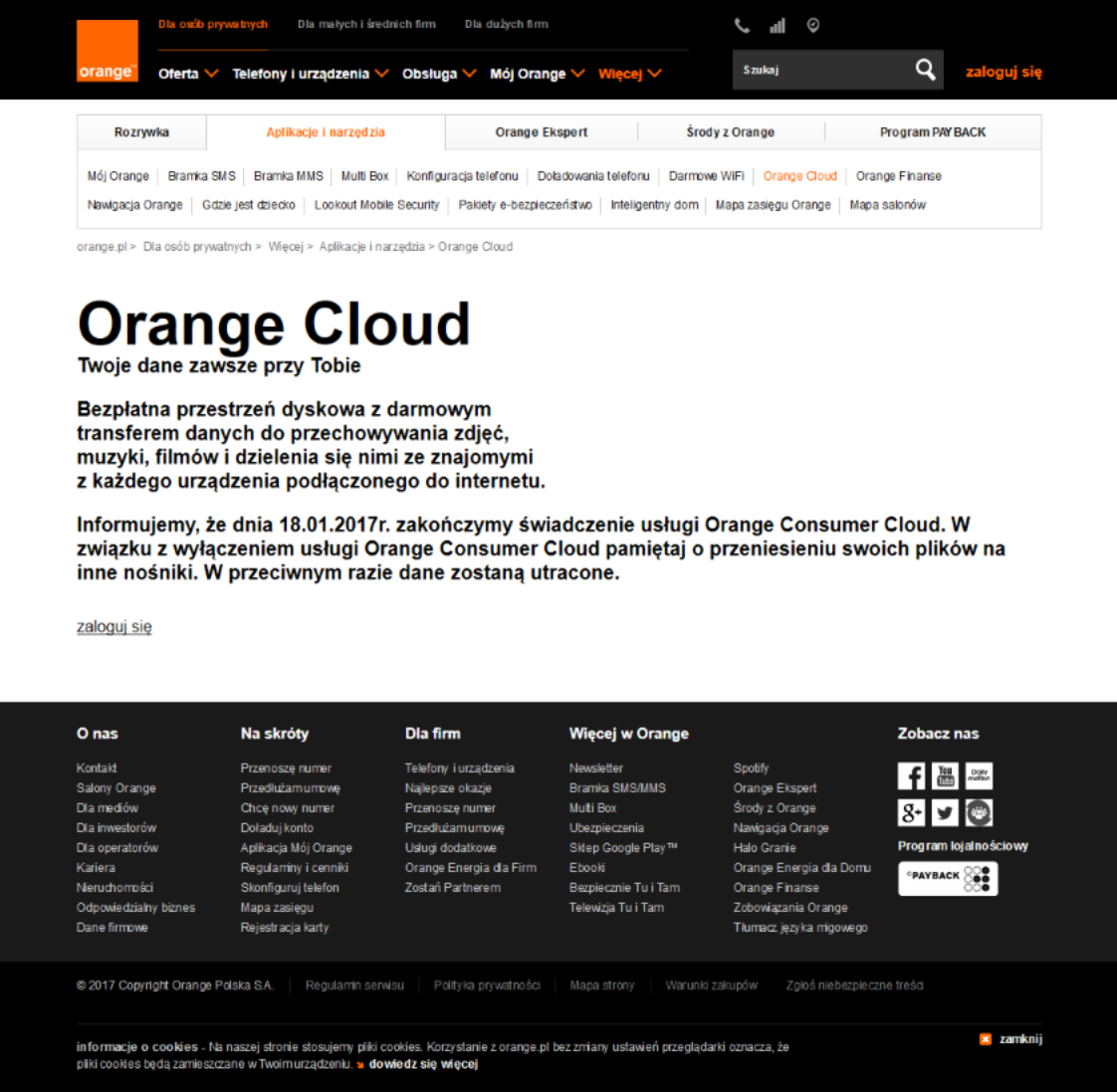Select the Orange Ekspert tab
1117x1092 pixels.
coord(542,132)
